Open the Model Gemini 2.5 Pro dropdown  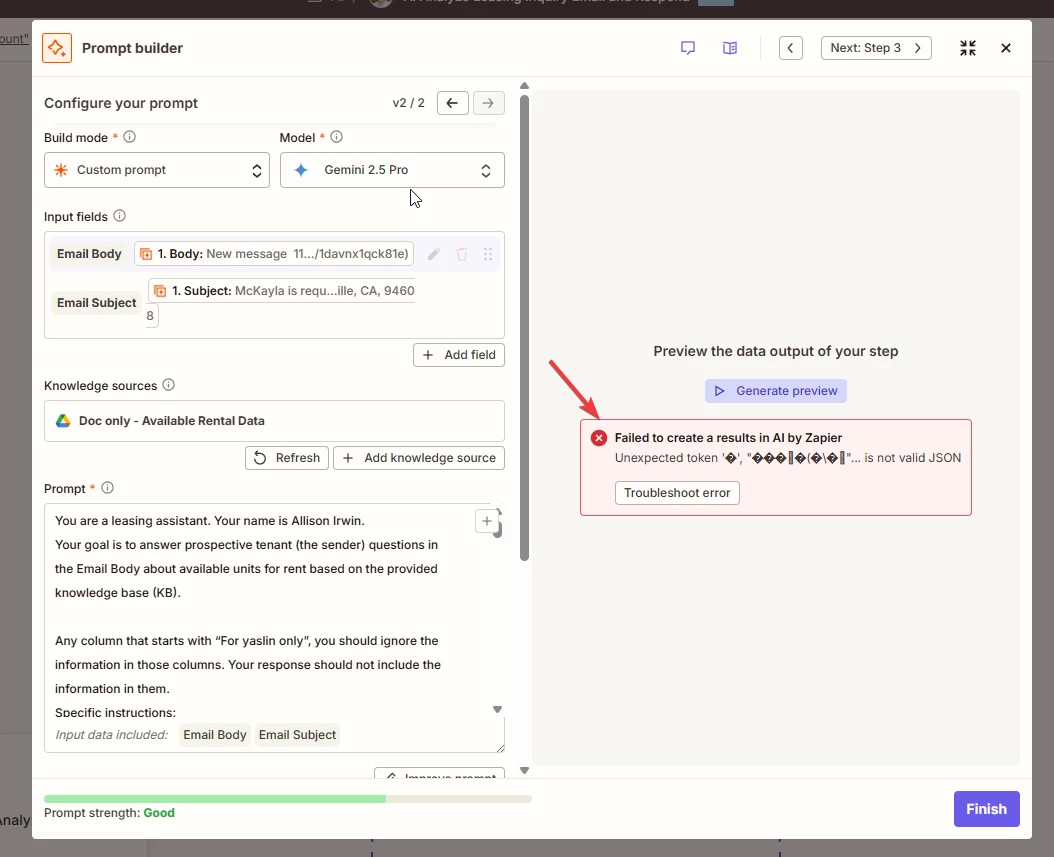392,170
